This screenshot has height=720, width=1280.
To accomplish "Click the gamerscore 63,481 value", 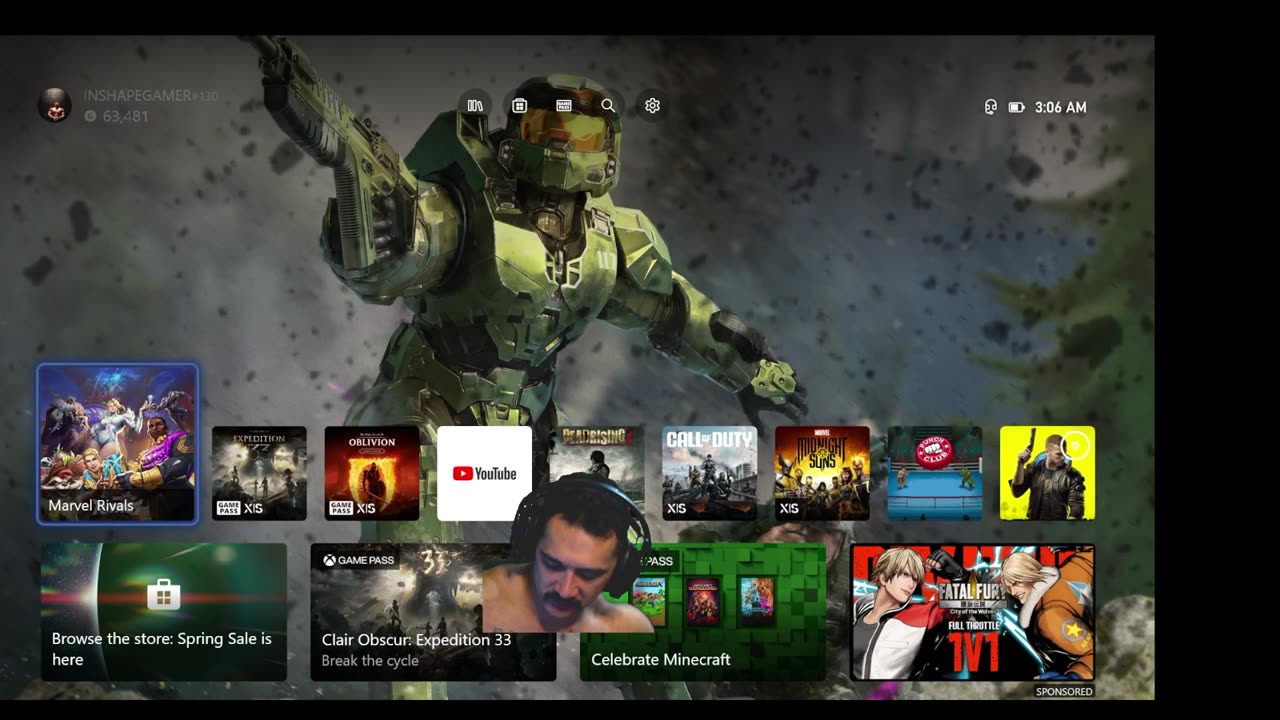I will (125, 116).
